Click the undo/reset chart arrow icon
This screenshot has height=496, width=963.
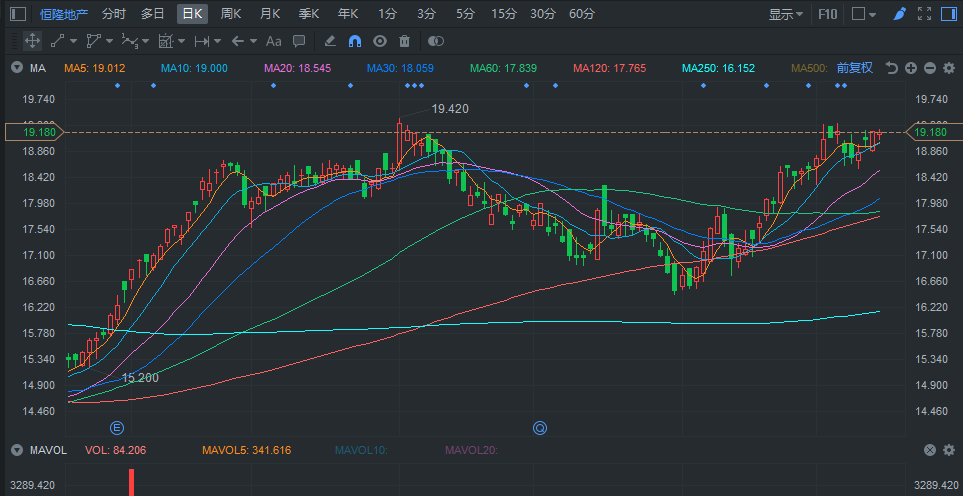892,68
